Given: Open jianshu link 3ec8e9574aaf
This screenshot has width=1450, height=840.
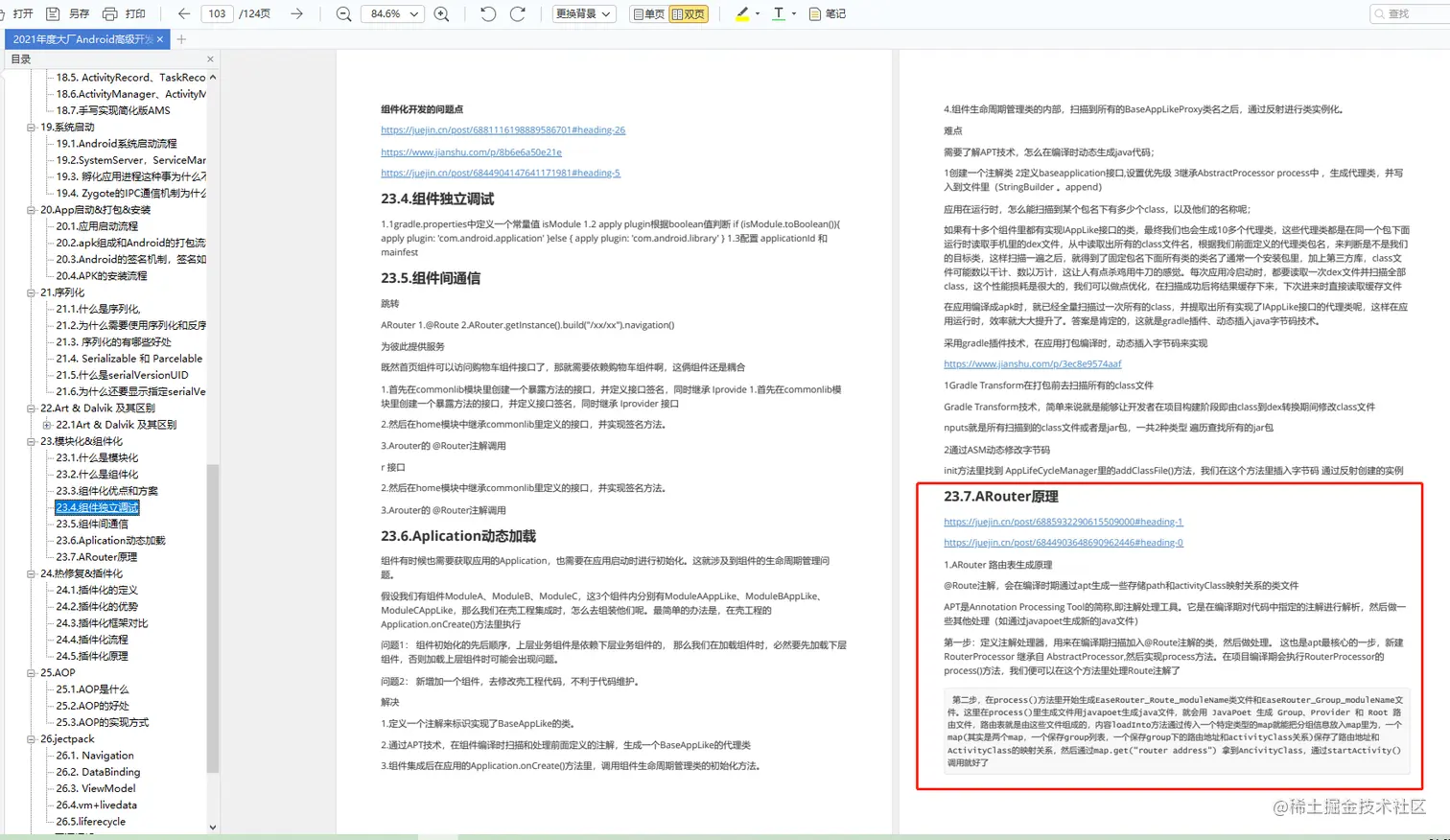Looking at the screenshot, I should pos(1032,363).
